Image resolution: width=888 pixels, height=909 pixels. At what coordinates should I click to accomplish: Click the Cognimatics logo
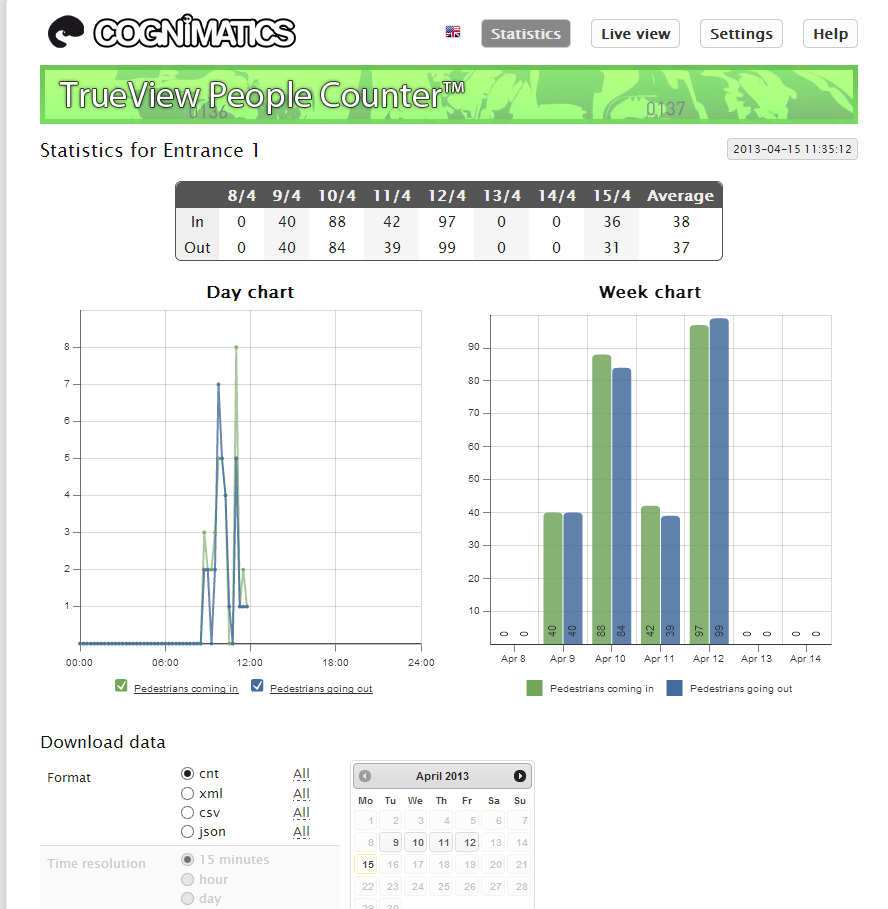click(x=172, y=32)
